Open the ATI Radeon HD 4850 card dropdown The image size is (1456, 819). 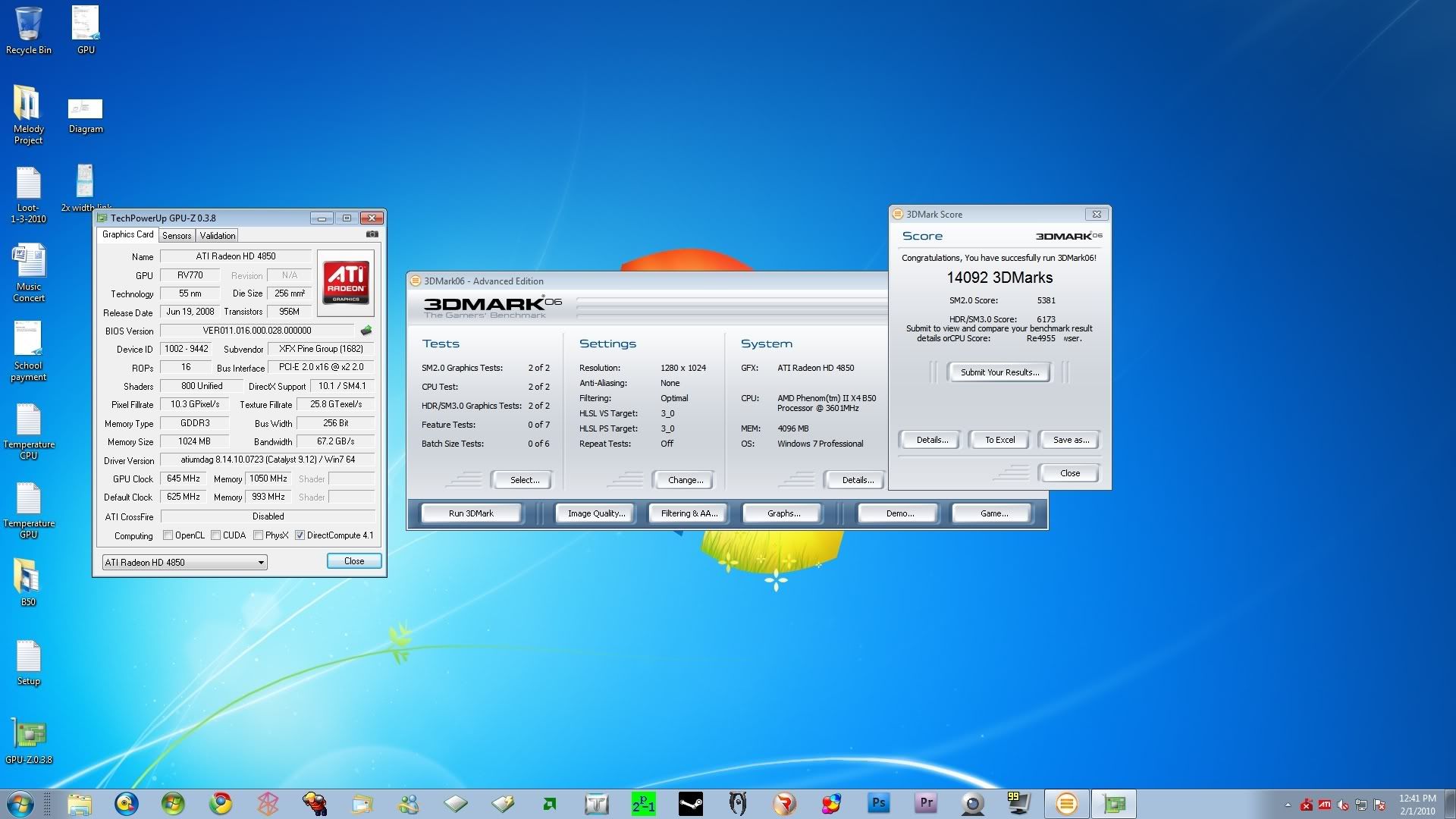[x=184, y=562]
